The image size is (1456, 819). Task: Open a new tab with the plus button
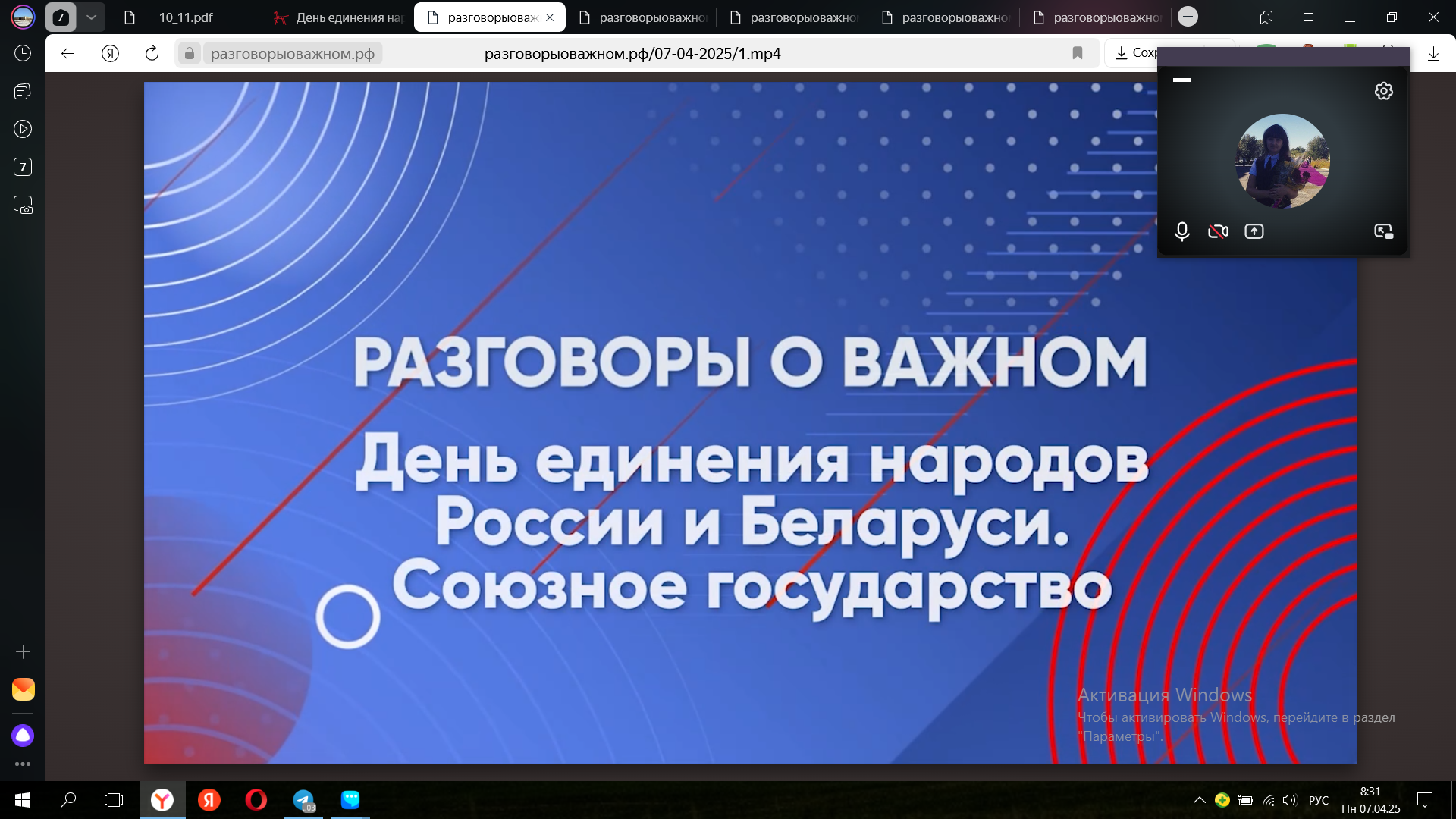(1188, 17)
